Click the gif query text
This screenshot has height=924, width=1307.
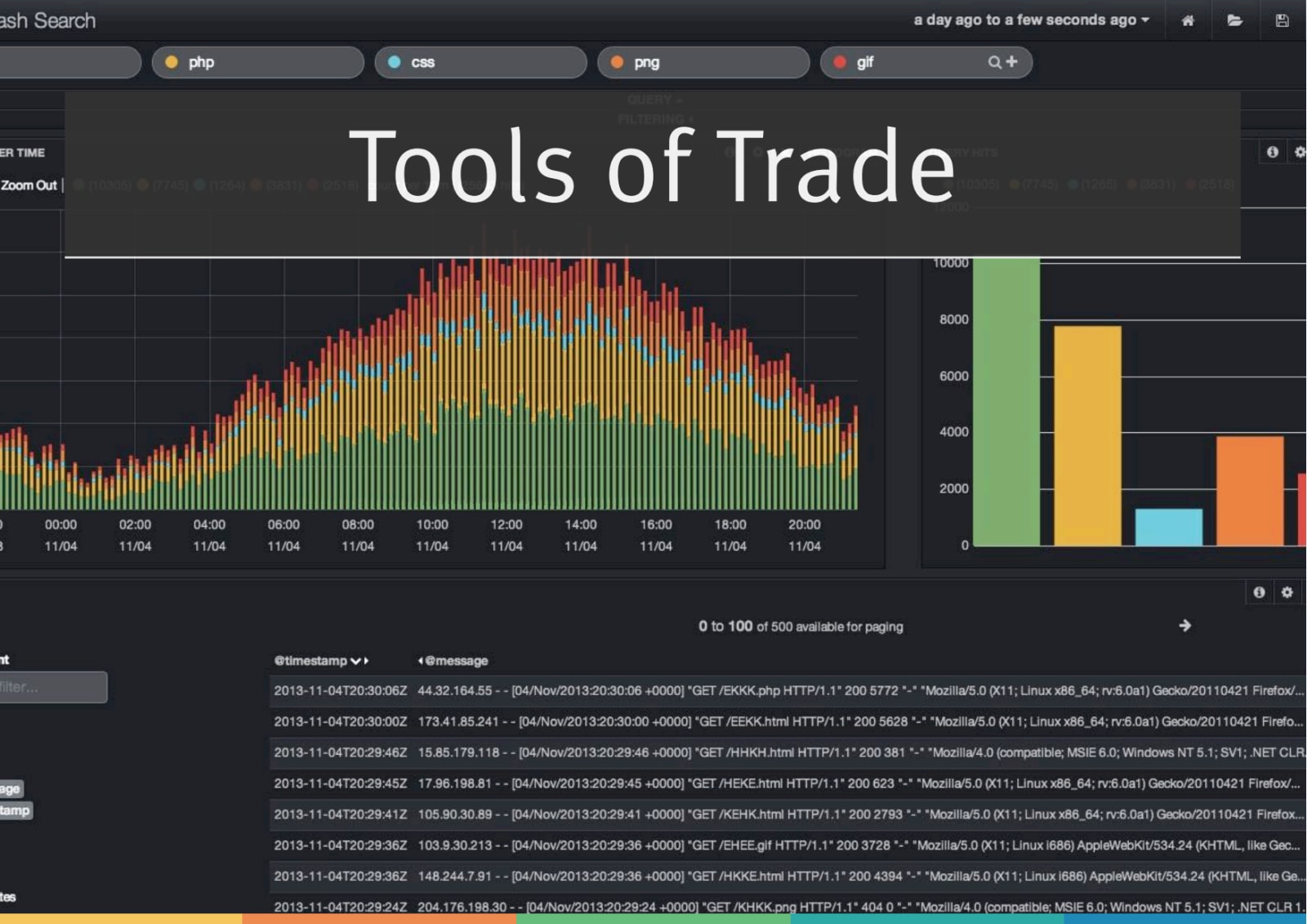click(865, 62)
